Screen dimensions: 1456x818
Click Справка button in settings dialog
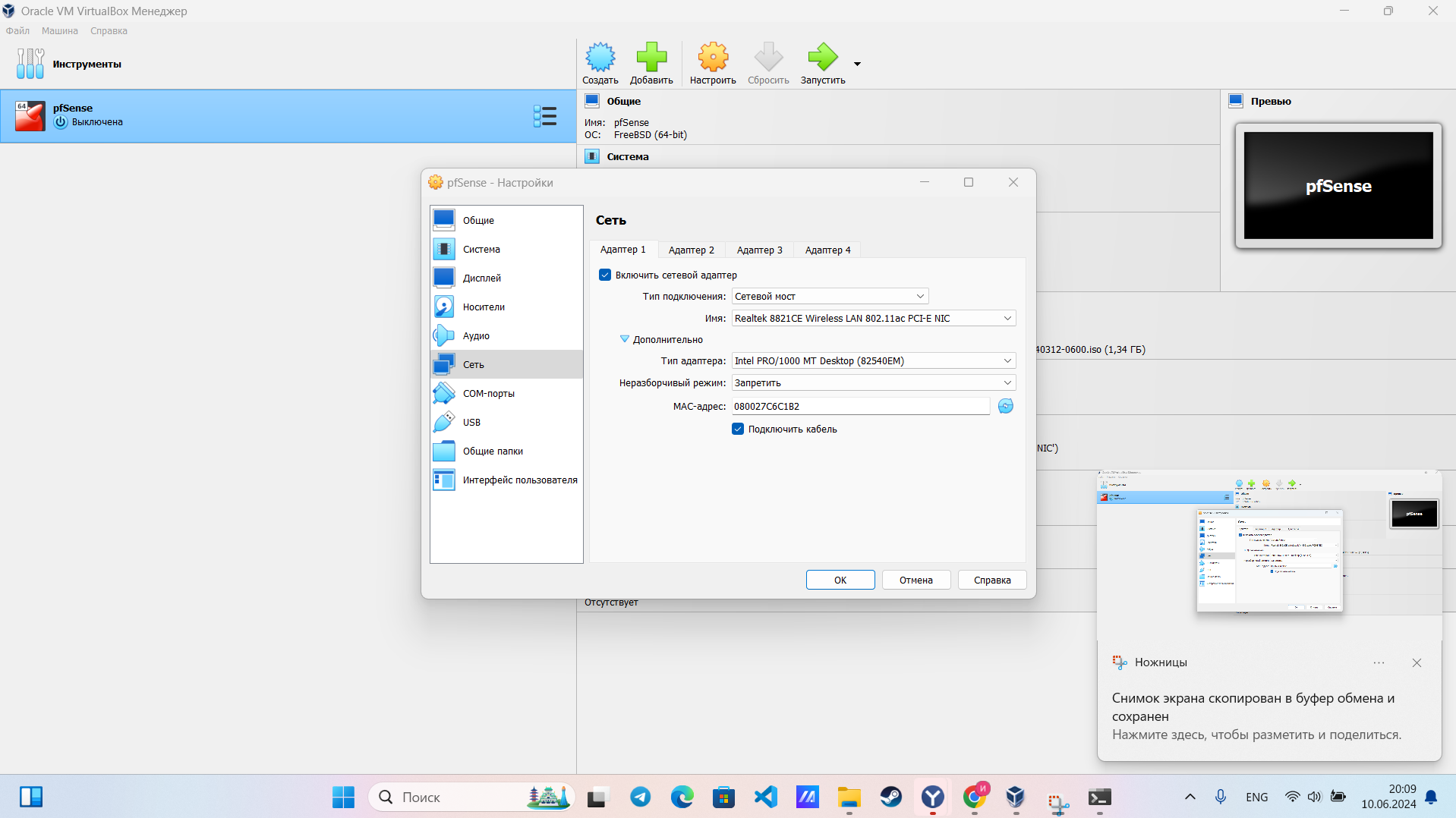coord(992,580)
